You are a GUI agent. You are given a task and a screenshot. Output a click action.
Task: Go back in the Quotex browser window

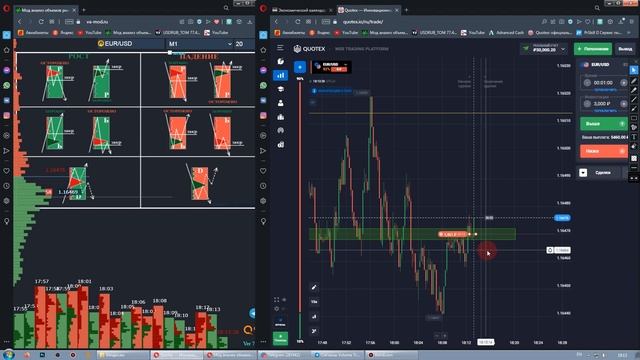tap(276, 22)
